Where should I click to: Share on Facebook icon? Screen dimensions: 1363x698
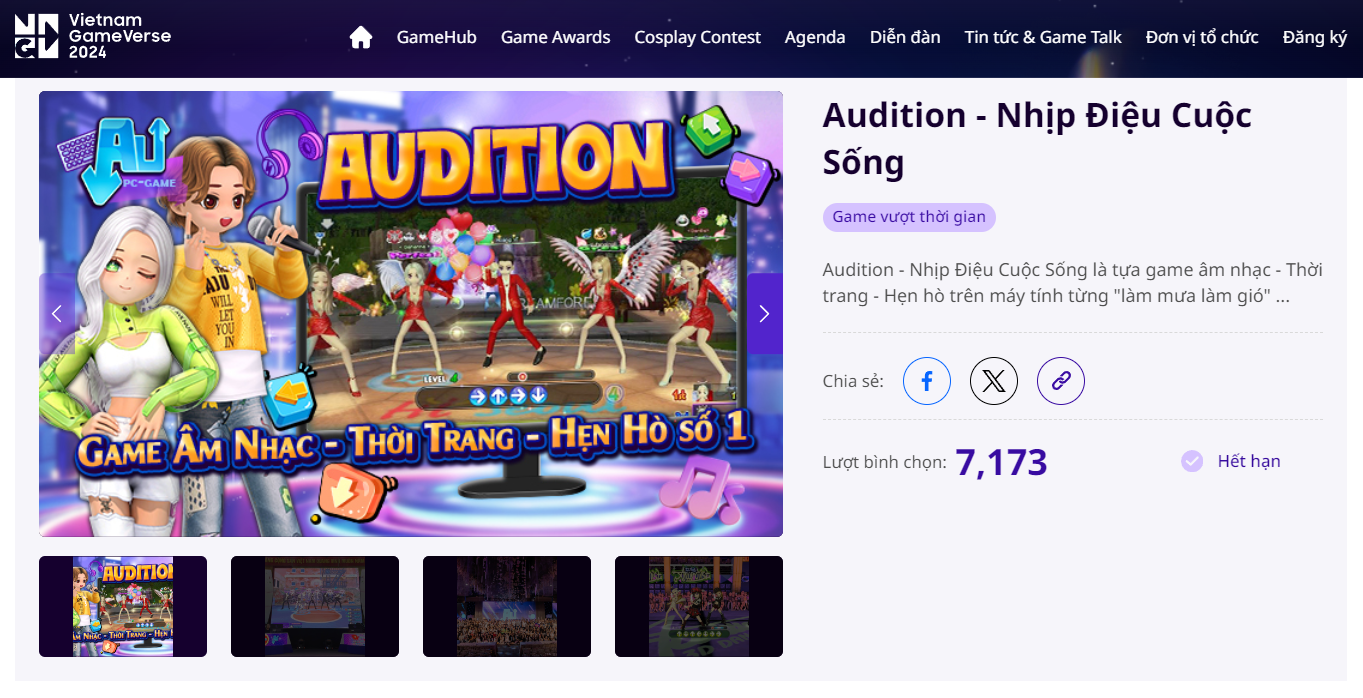click(927, 381)
